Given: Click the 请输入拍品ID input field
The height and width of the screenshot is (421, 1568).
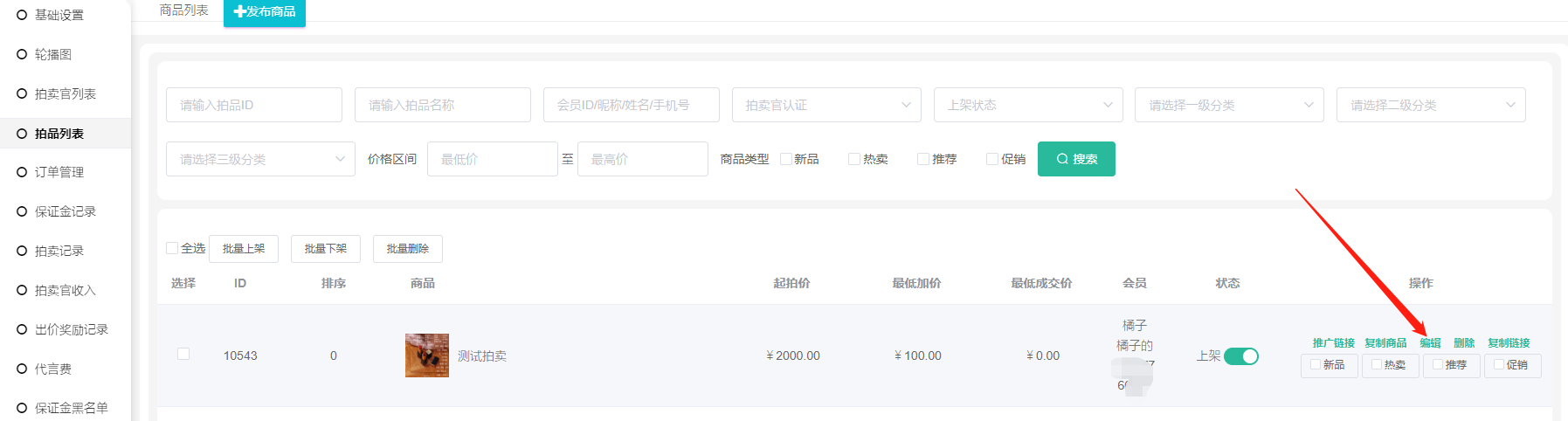Looking at the screenshot, I should (253, 105).
